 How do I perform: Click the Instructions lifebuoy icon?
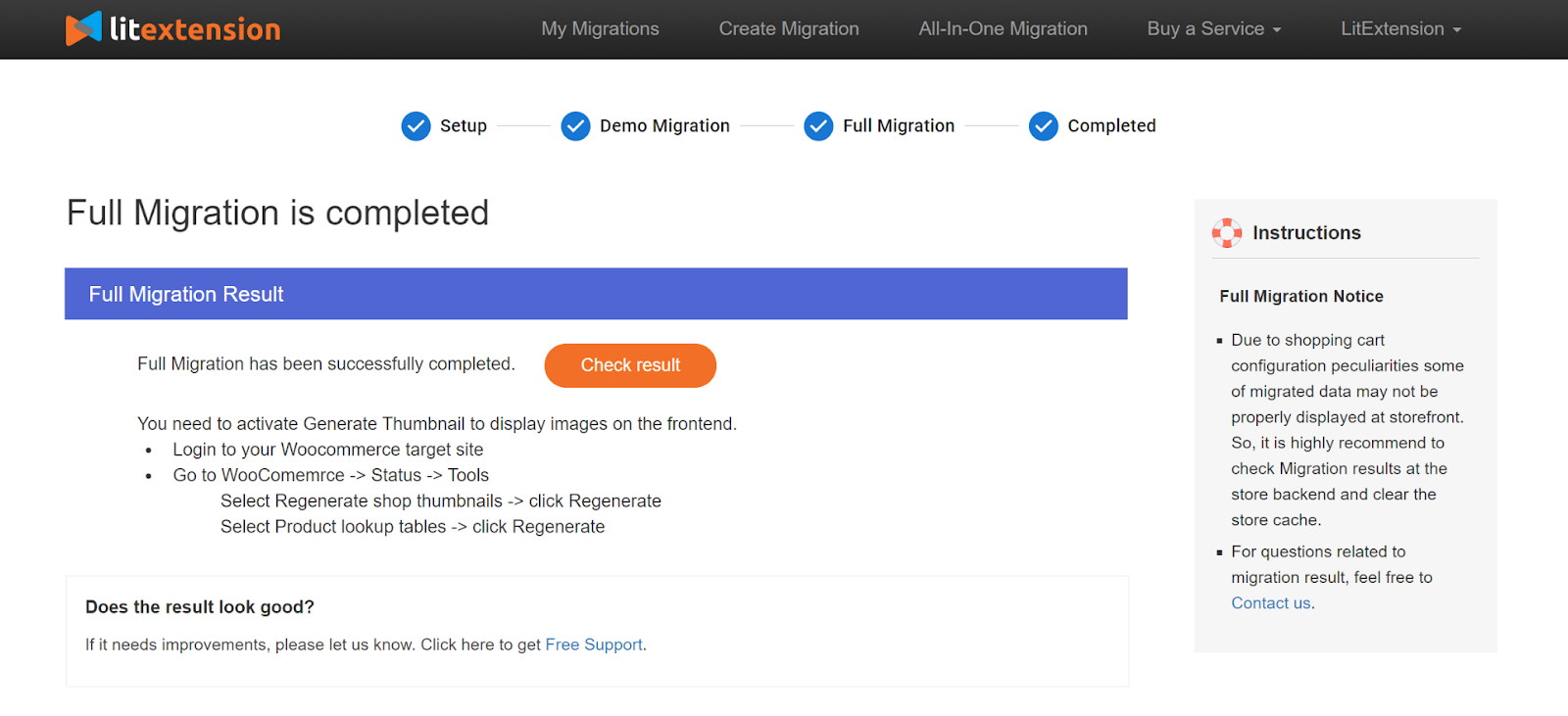click(x=1227, y=233)
